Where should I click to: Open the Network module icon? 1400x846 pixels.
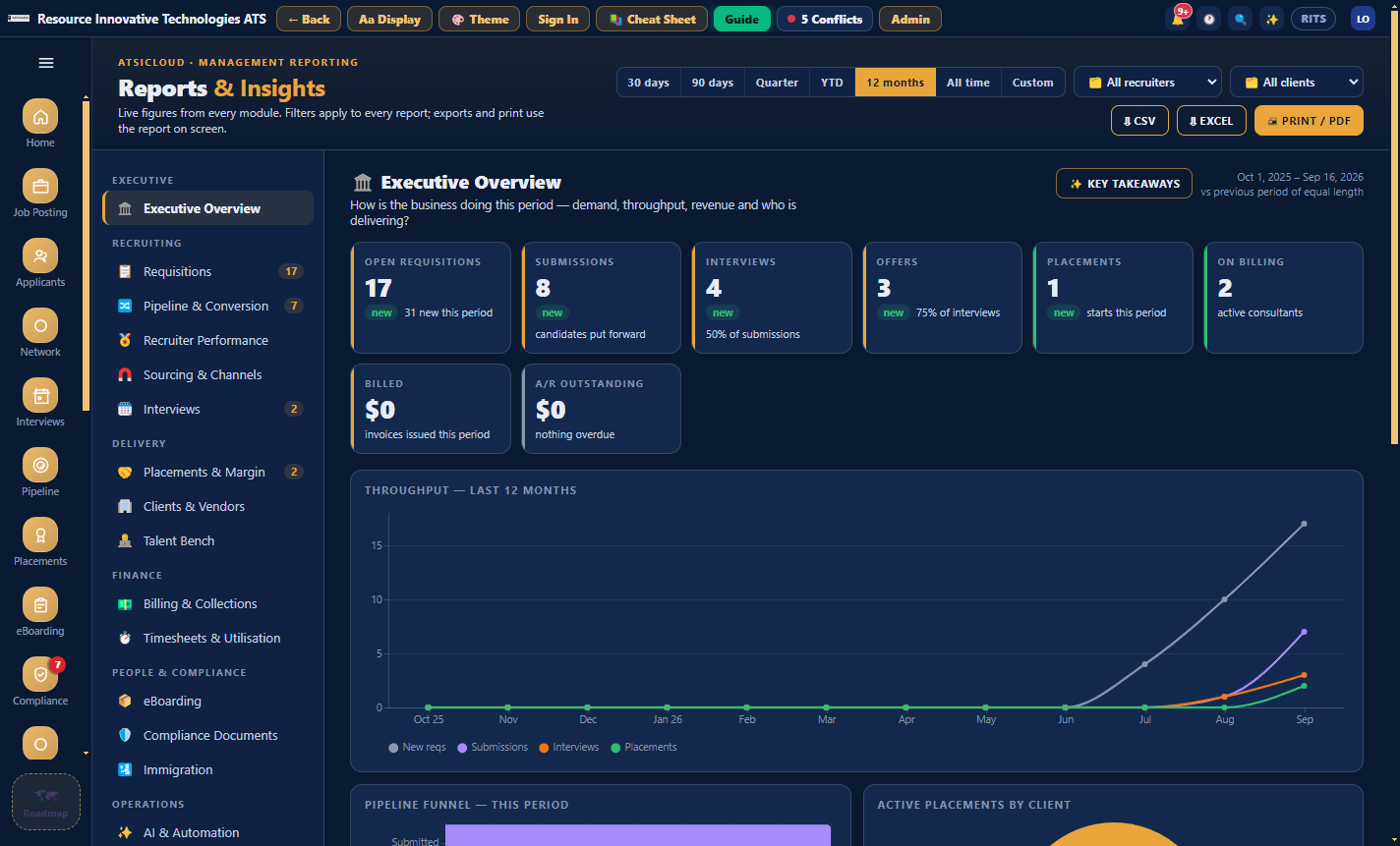tap(40, 326)
